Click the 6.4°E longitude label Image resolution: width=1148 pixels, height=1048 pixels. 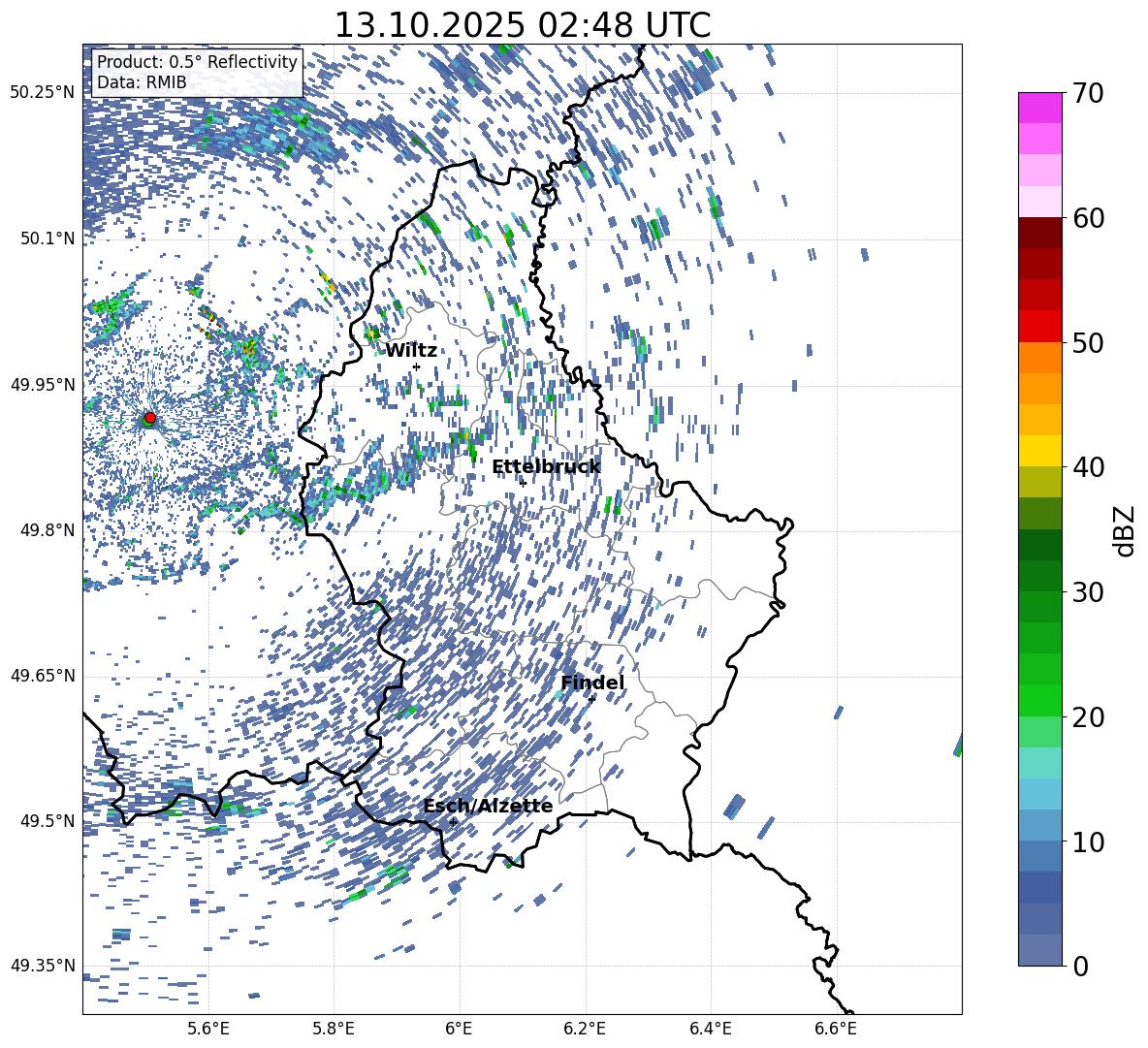tap(710, 1029)
